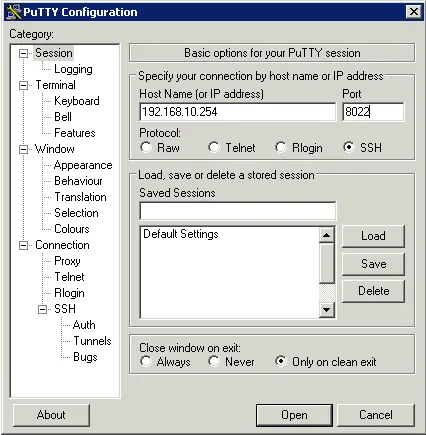
Task: Click the Cancel button
Action: tap(376, 415)
